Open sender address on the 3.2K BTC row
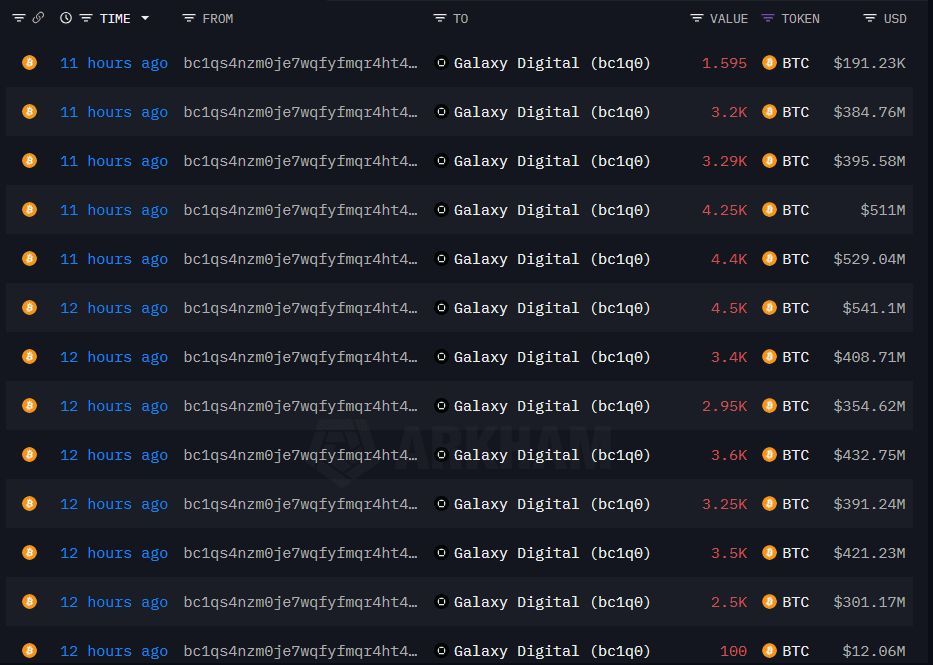The image size is (933, 665). point(300,112)
